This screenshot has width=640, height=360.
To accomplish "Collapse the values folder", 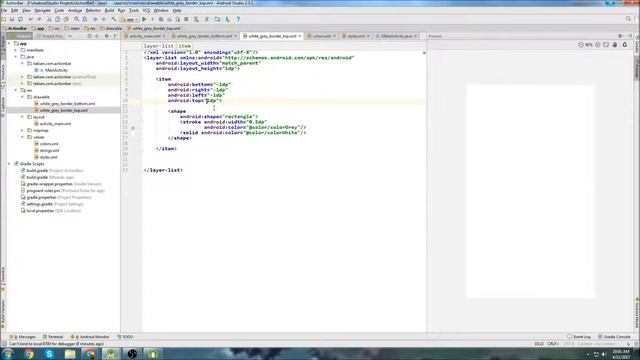I will click(22, 137).
